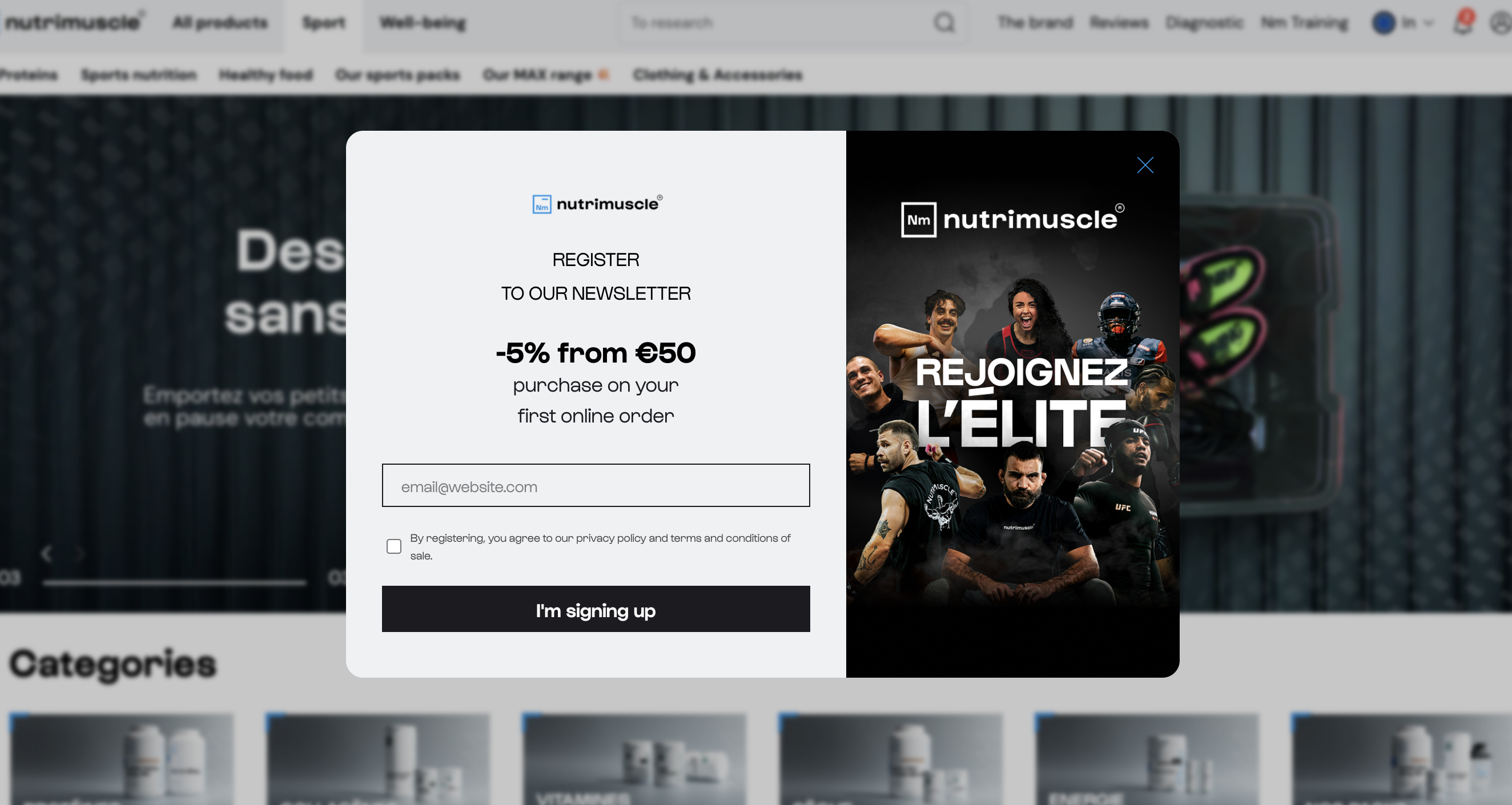Click the nutrimuscle logo in site header
This screenshot has height=805, width=1512.
click(x=73, y=22)
